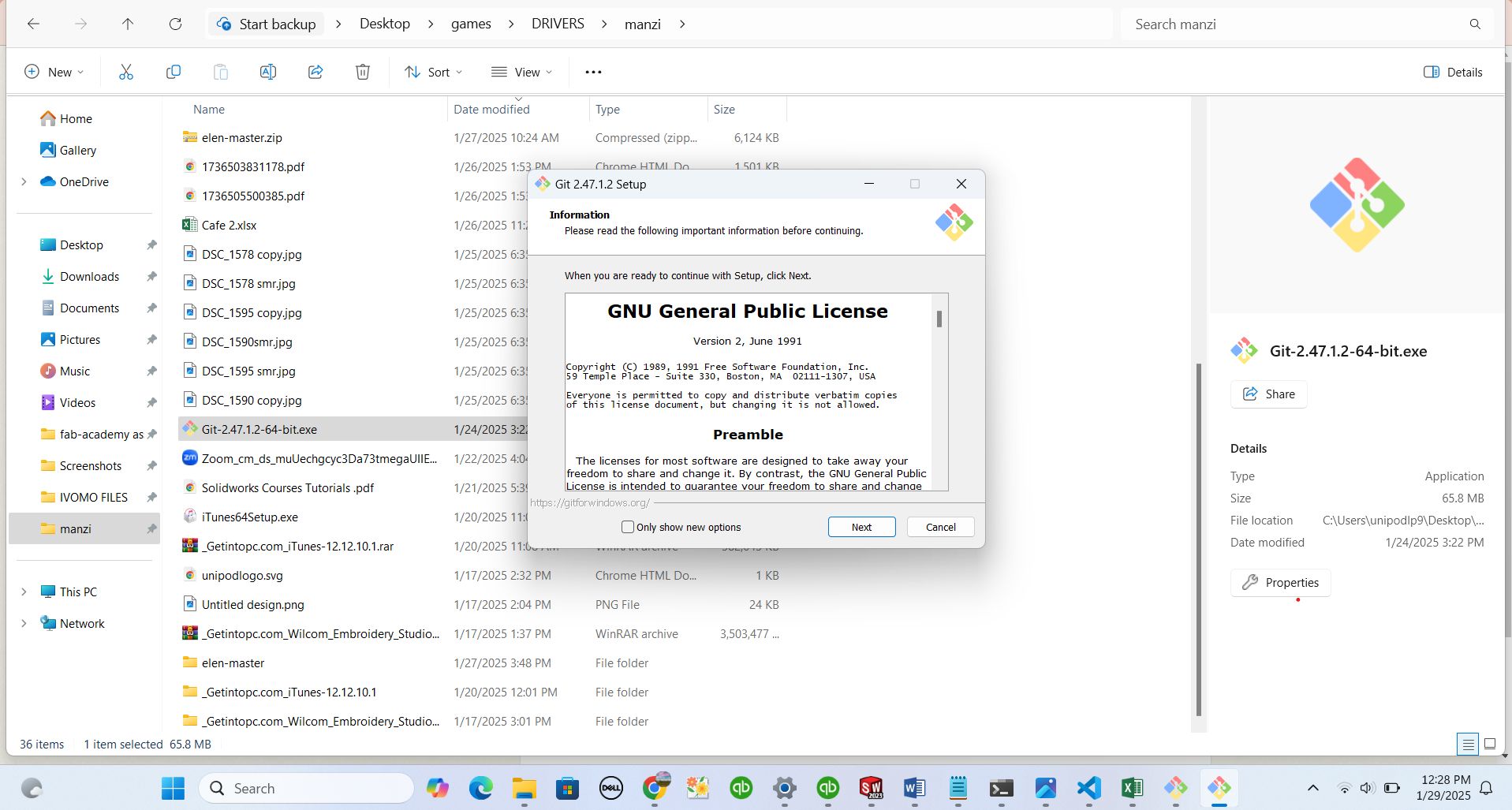The width and height of the screenshot is (1512, 810).
Task: Open Windows Start menu
Action: pyautogui.click(x=173, y=787)
